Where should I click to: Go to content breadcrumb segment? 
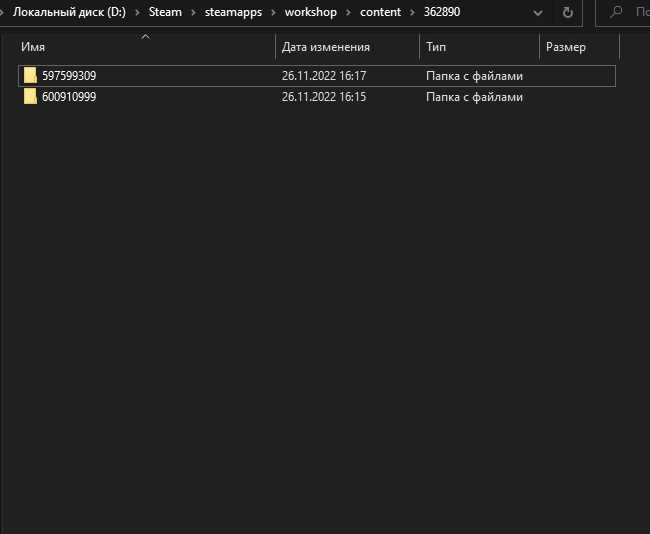click(x=380, y=12)
